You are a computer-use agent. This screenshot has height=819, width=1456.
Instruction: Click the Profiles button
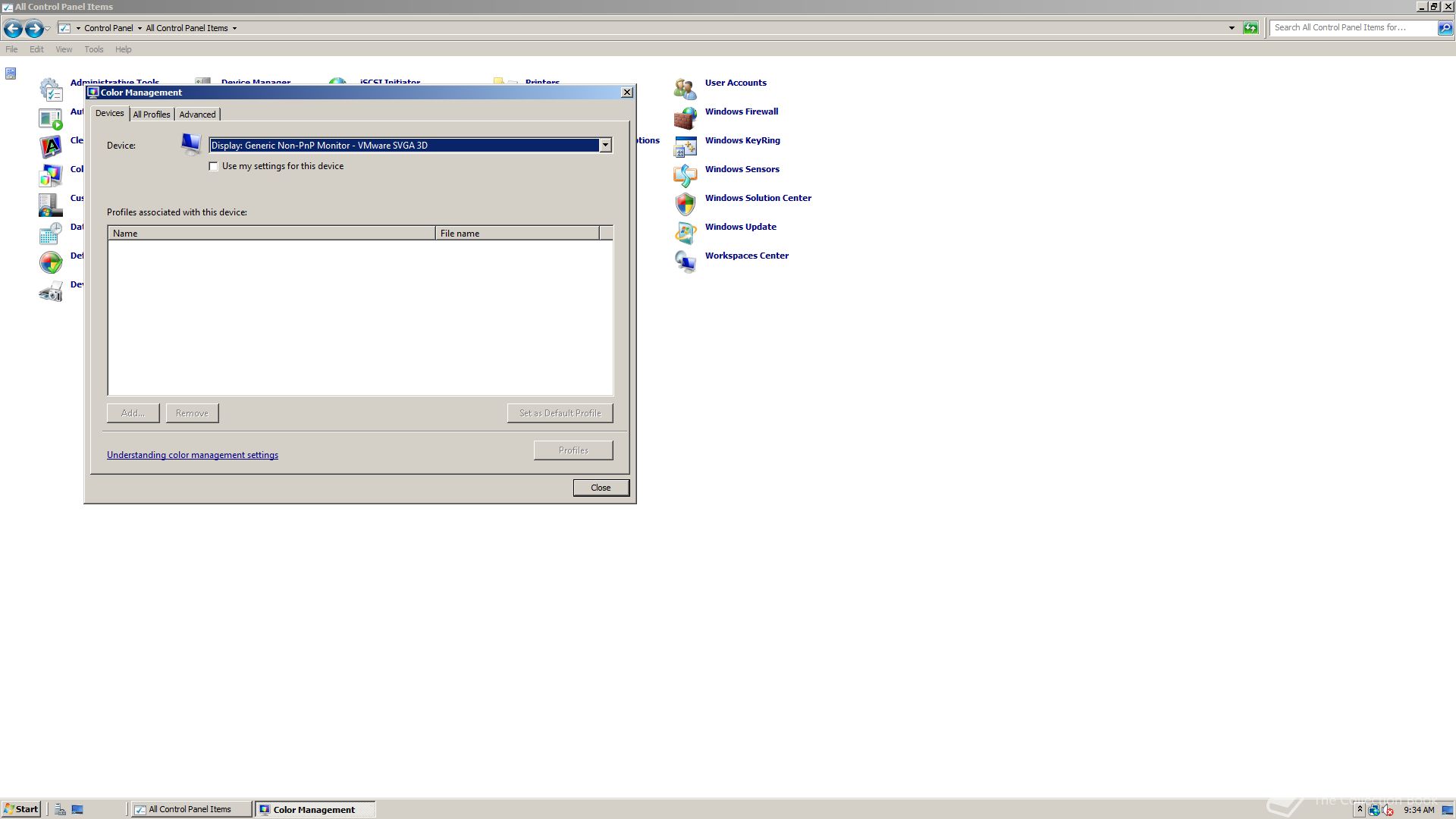573,450
